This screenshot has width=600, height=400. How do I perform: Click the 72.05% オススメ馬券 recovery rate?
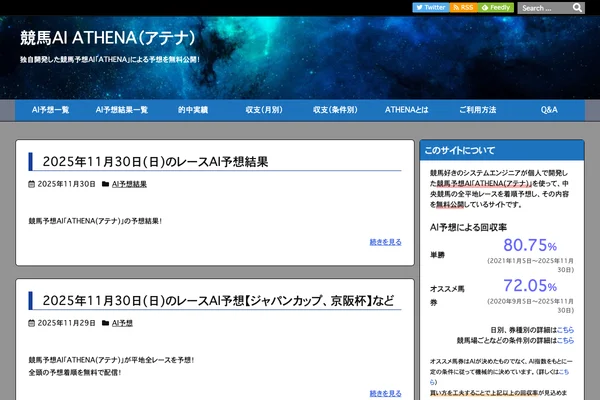(530, 286)
